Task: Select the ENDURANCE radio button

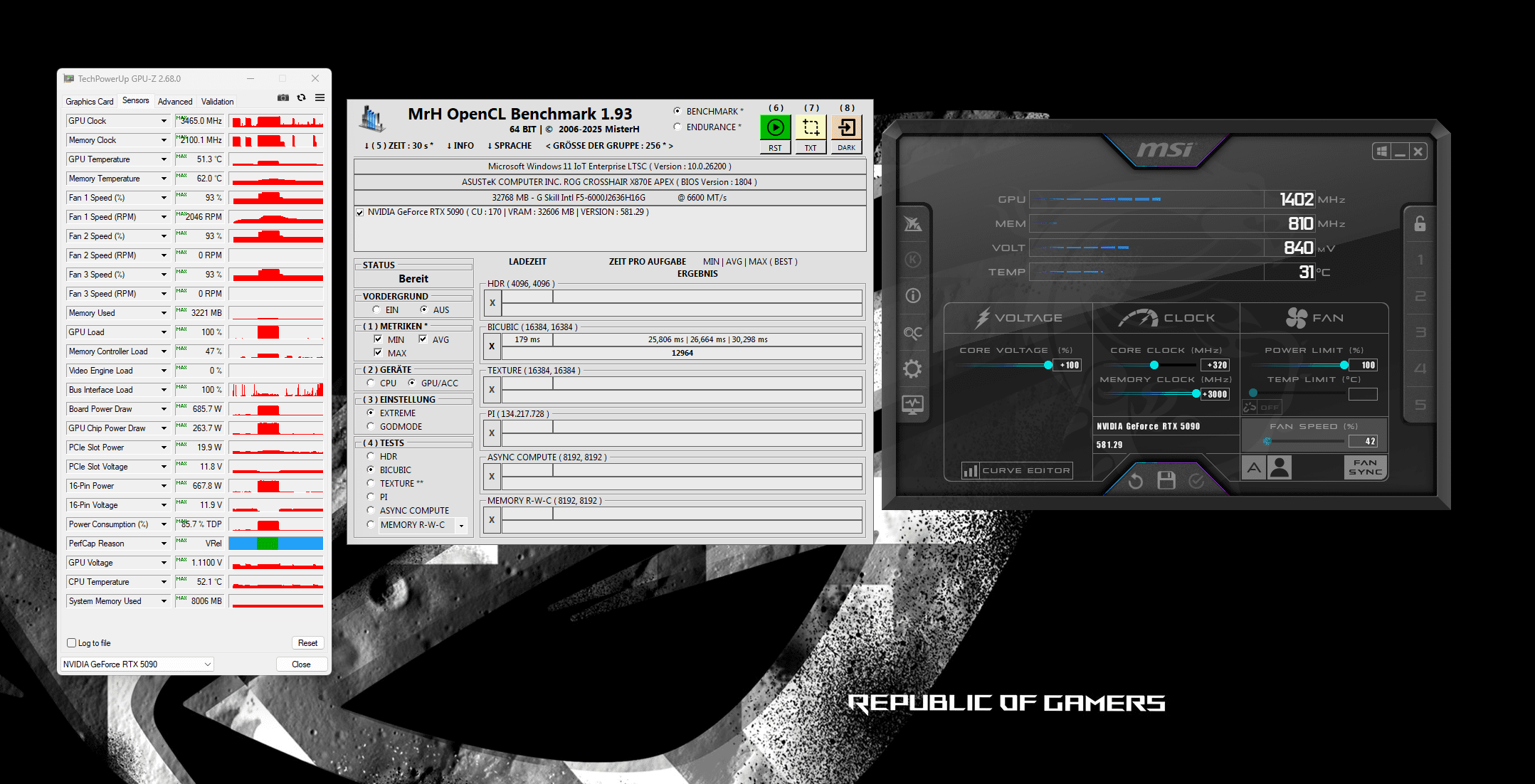Action: (677, 127)
